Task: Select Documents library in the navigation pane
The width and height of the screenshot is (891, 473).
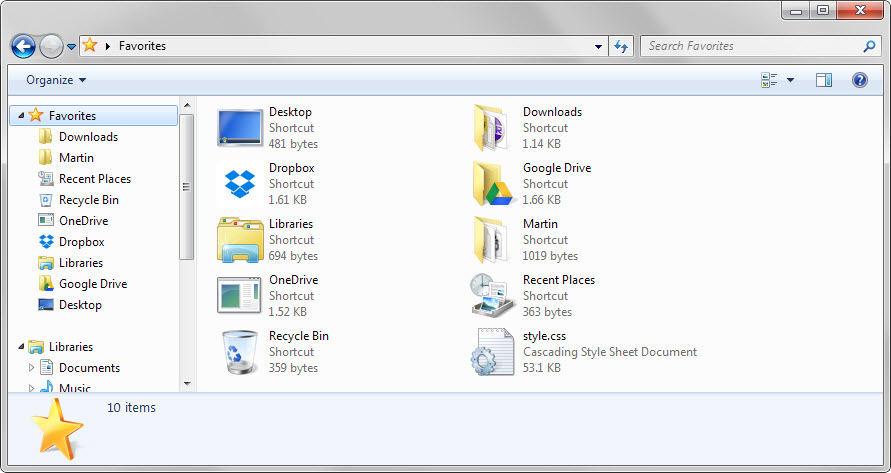Action: pos(89,368)
